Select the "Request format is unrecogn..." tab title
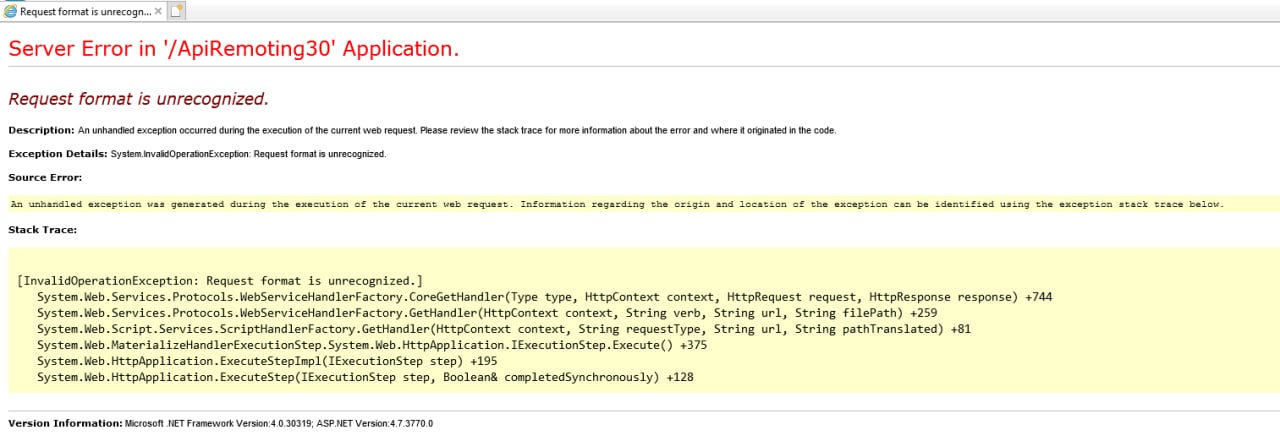The image size is (1280, 441). [x=85, y=11]
